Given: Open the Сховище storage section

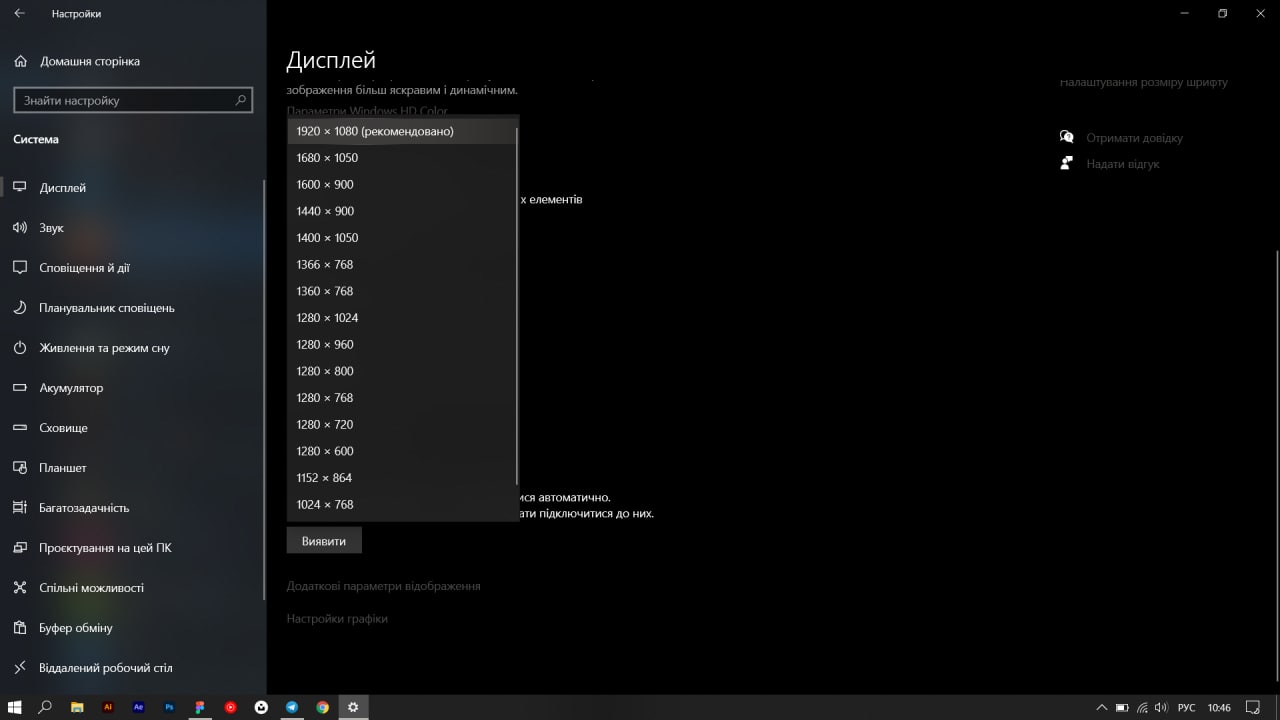Looking at the screenshot, I should pos(133,428).
